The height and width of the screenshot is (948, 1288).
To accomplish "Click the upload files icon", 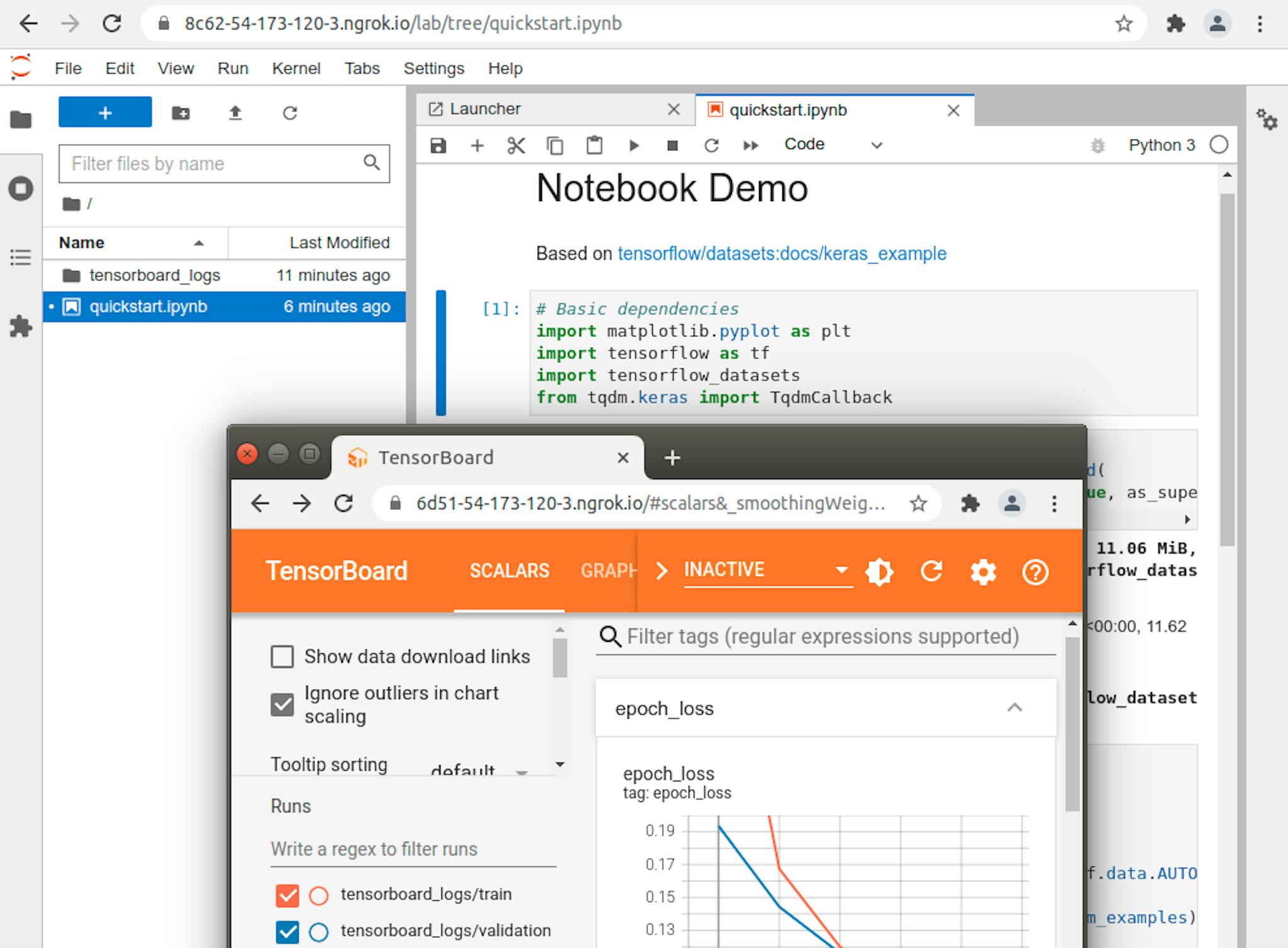I will pyautogui.click(x=235, y=113).
